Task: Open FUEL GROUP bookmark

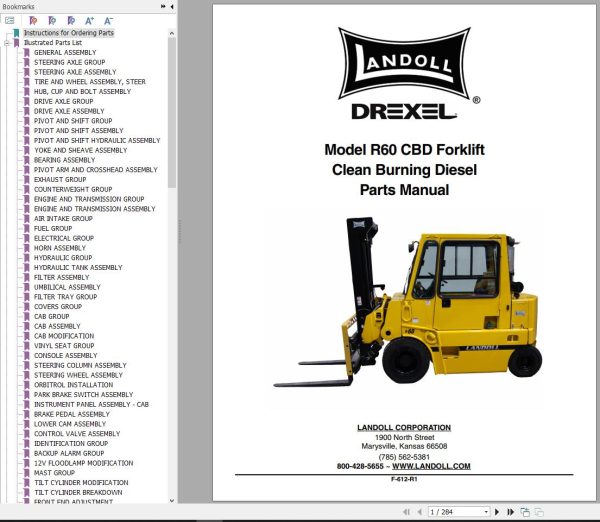Action: pyautogui.click(x=53, y=228)
